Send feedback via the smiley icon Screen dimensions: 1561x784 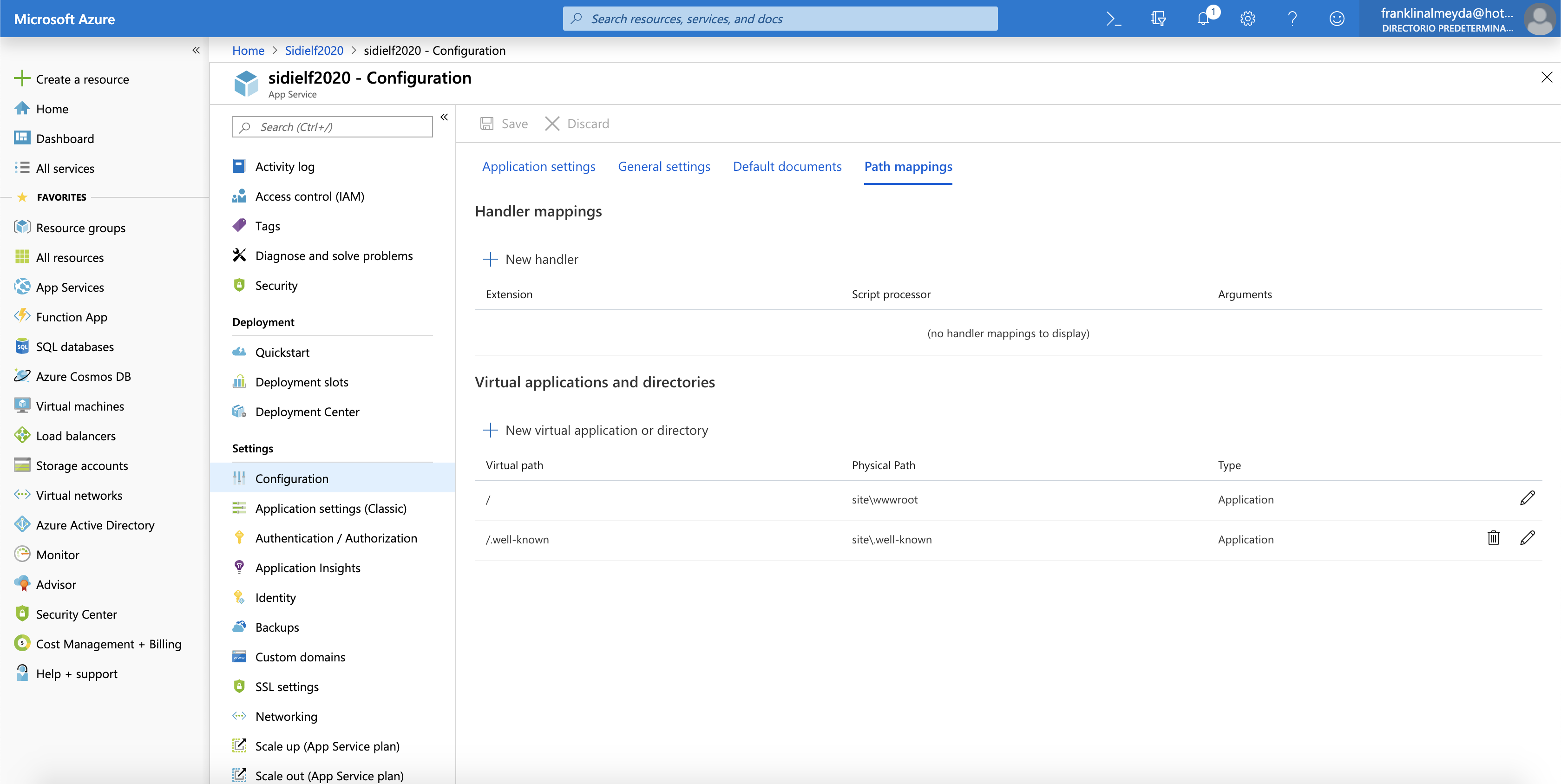[1337, 18]
